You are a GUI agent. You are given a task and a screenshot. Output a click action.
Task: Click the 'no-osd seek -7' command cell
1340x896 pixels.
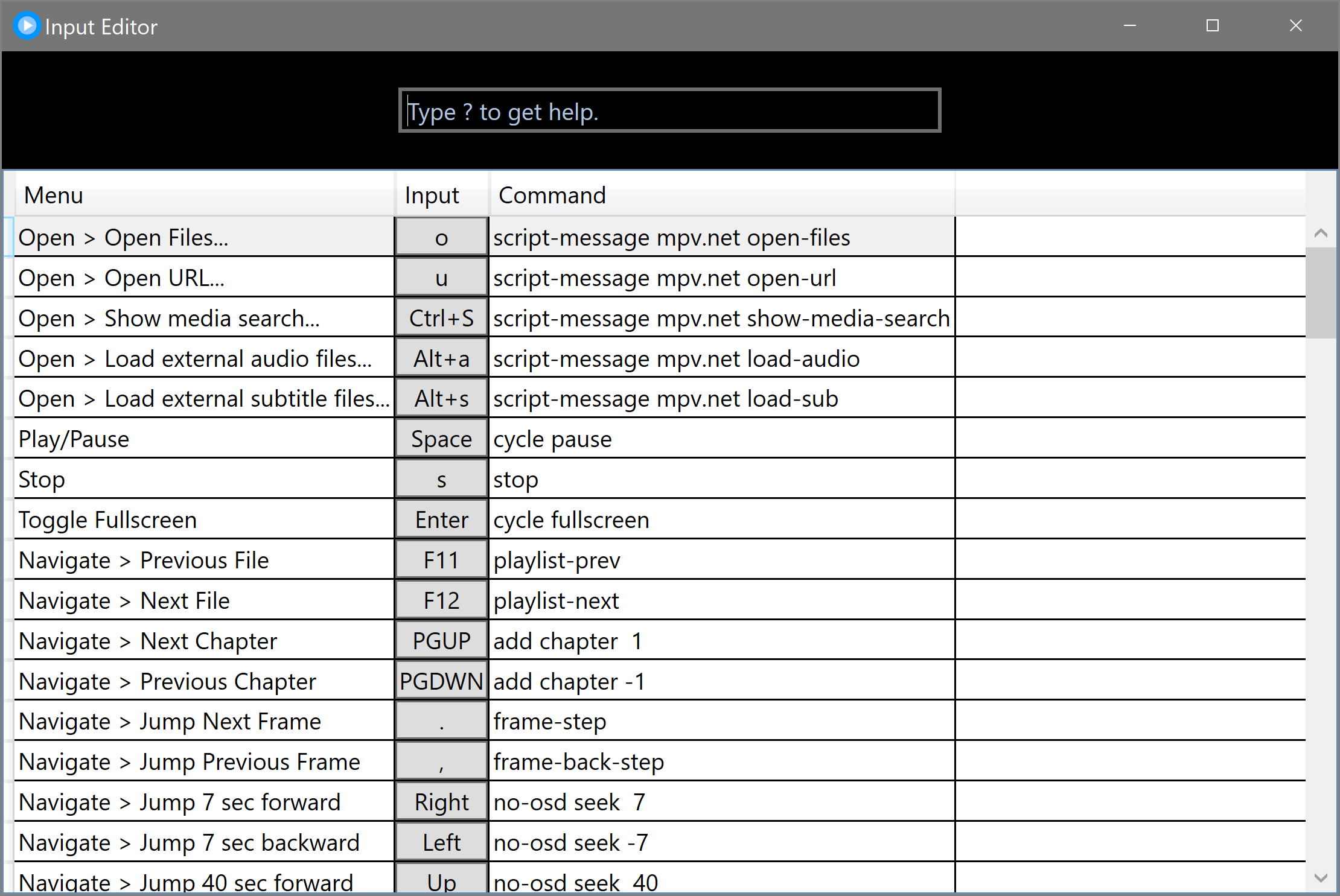click(723, 842)
